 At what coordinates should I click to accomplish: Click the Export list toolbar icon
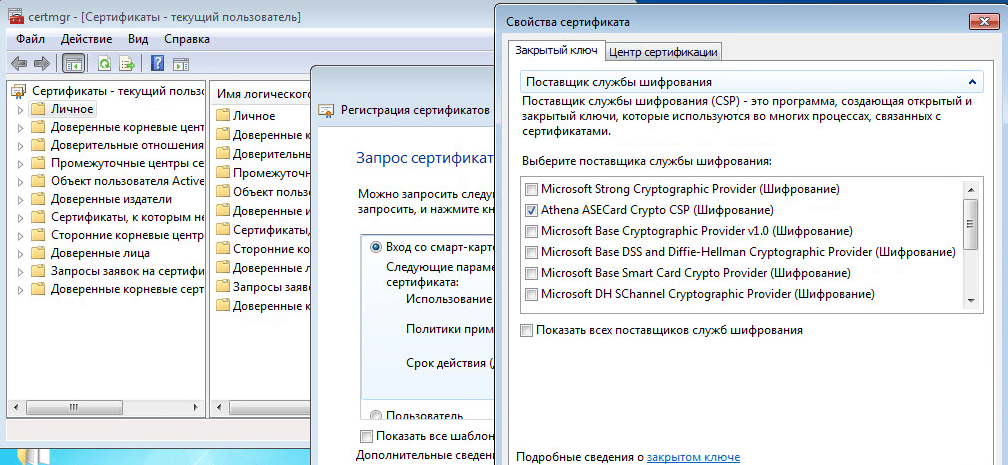click(x=127, y=64)
